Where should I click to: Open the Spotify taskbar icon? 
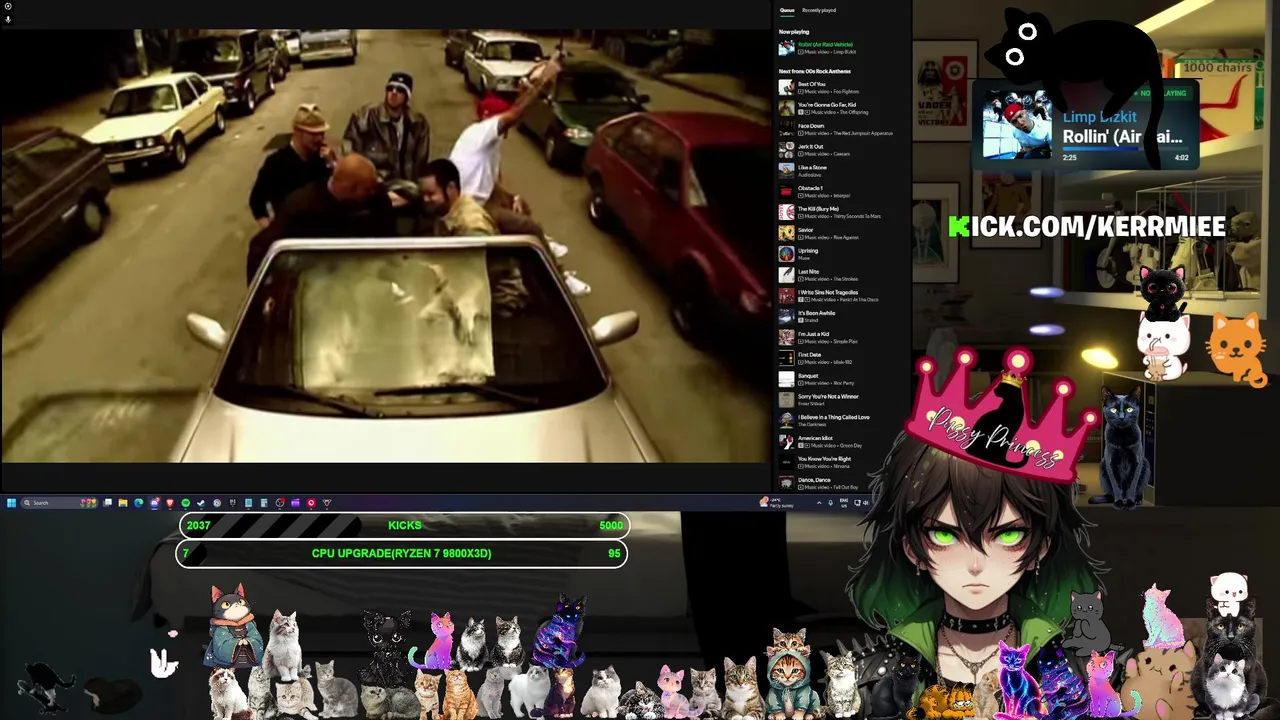[185, 503]
